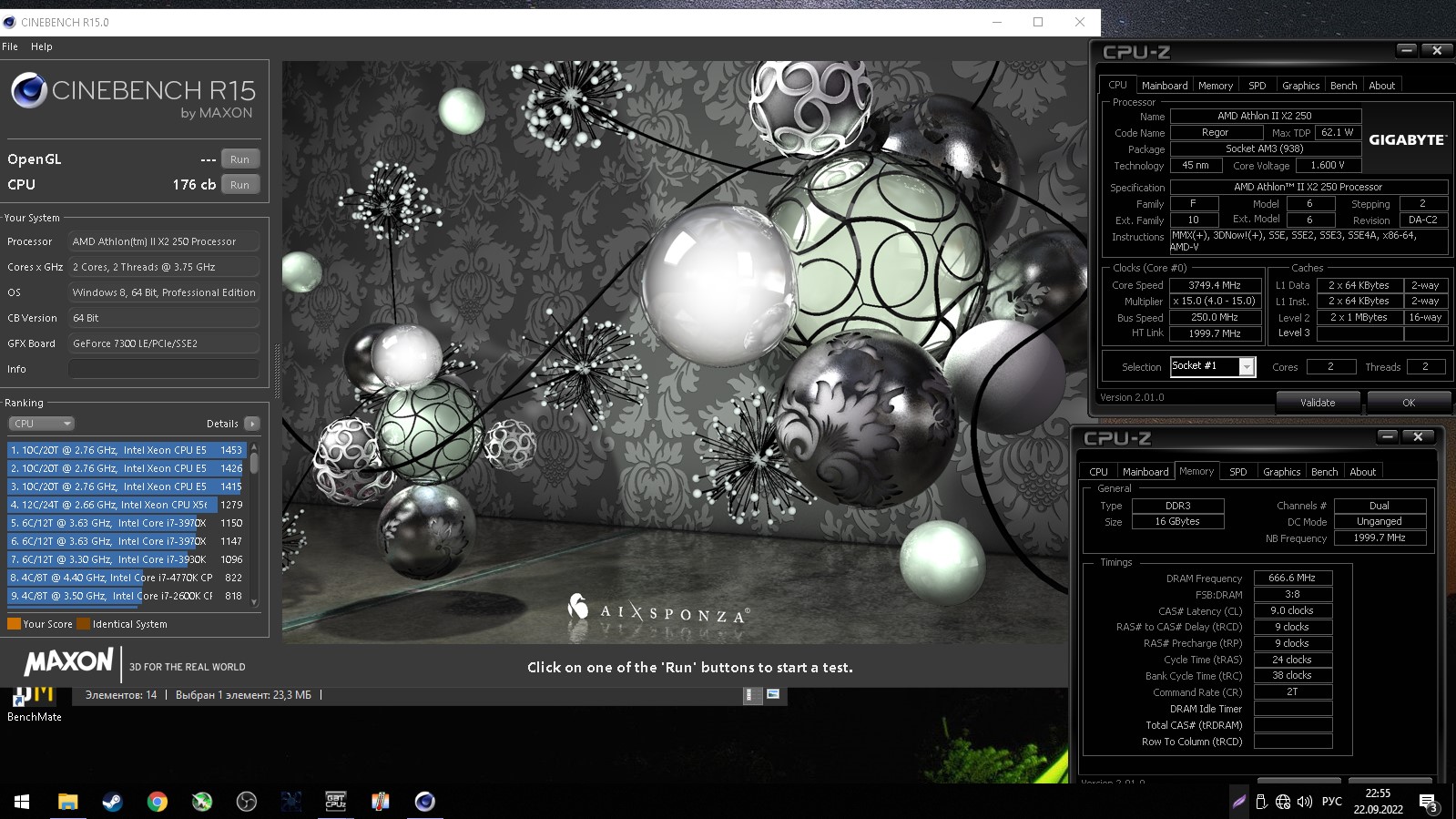
Task: Click the Cinebench R15 logo
Action: click(x=134, y=97)
